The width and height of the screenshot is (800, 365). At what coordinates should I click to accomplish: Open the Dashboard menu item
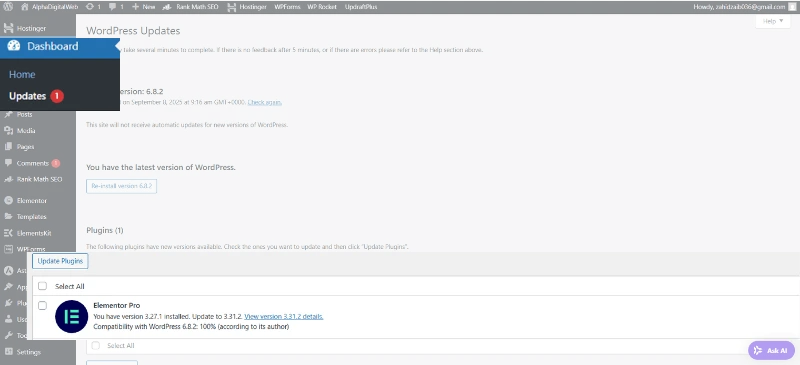pos(60,46)
